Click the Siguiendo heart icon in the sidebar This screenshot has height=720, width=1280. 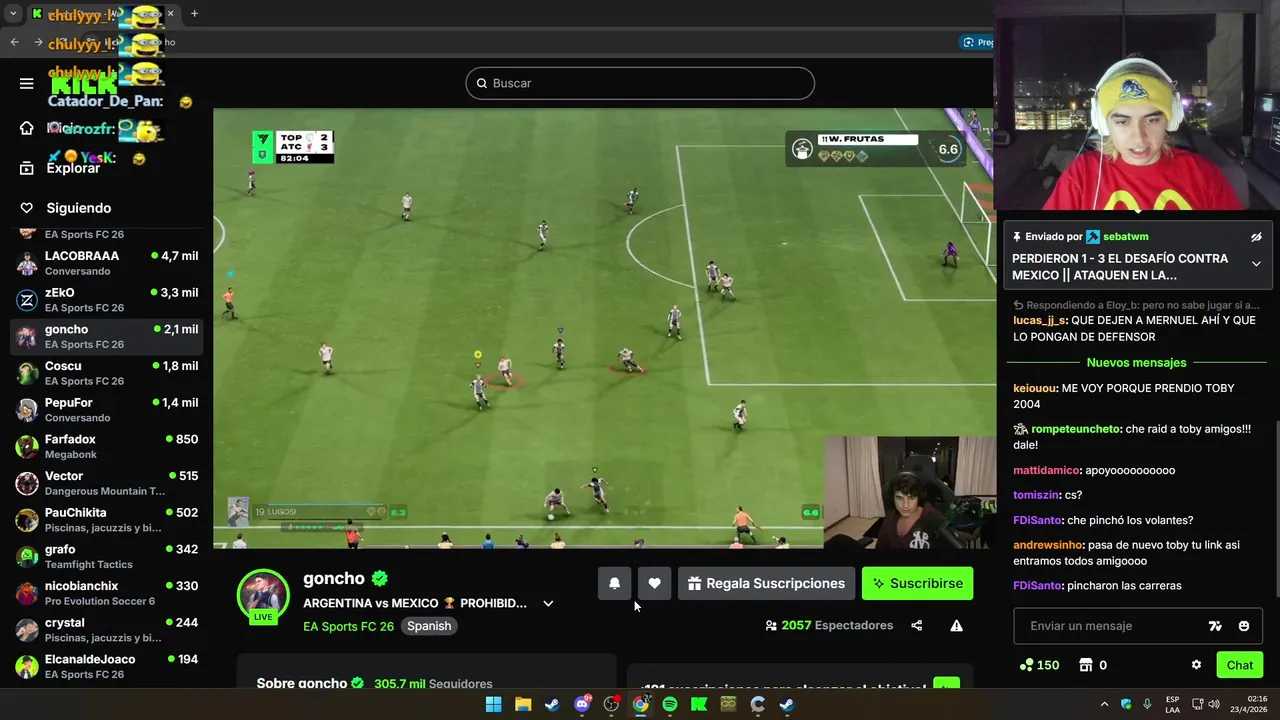(27, 208)
